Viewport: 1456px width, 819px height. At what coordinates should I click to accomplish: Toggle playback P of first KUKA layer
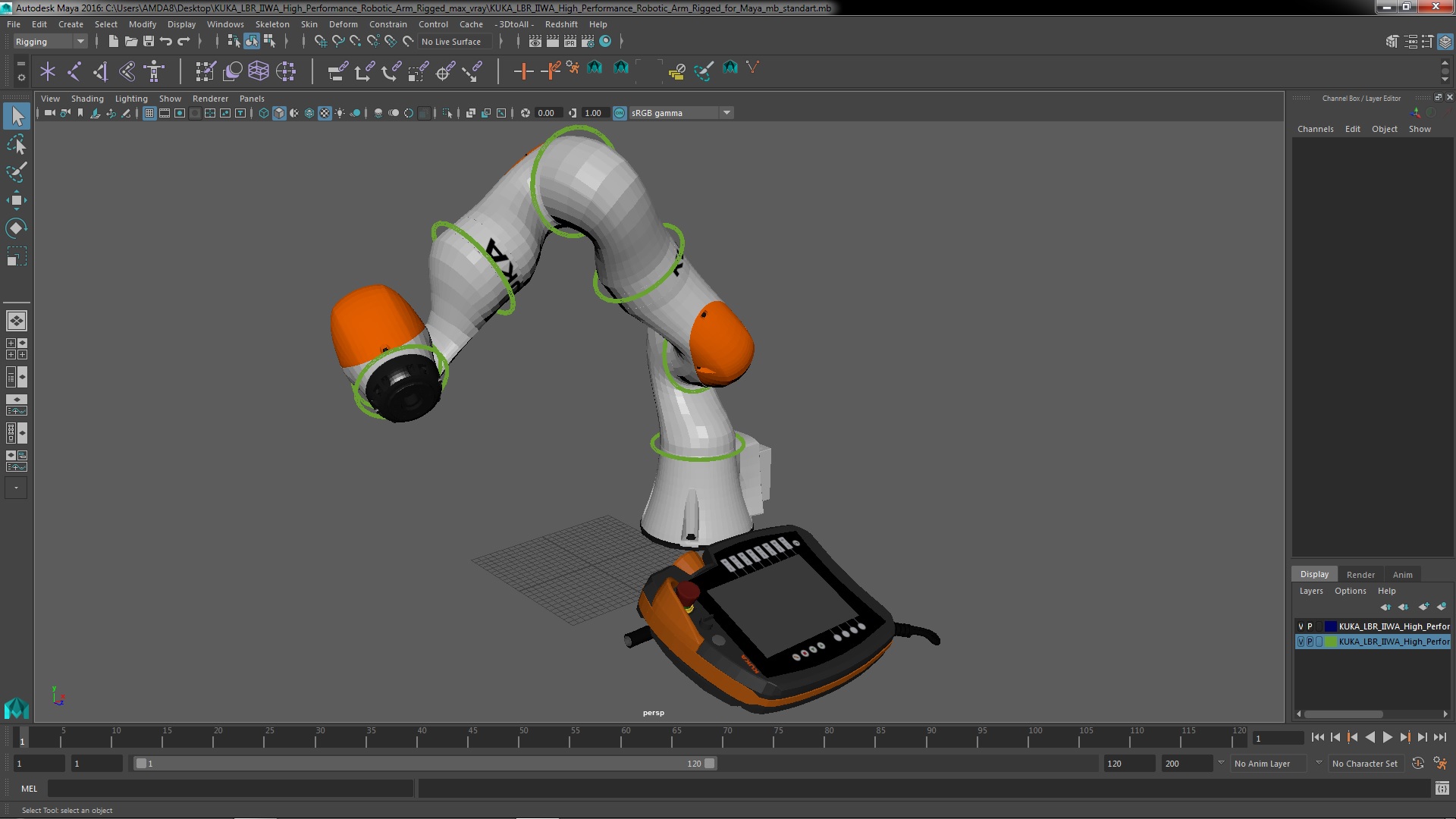click(1310, 626)
